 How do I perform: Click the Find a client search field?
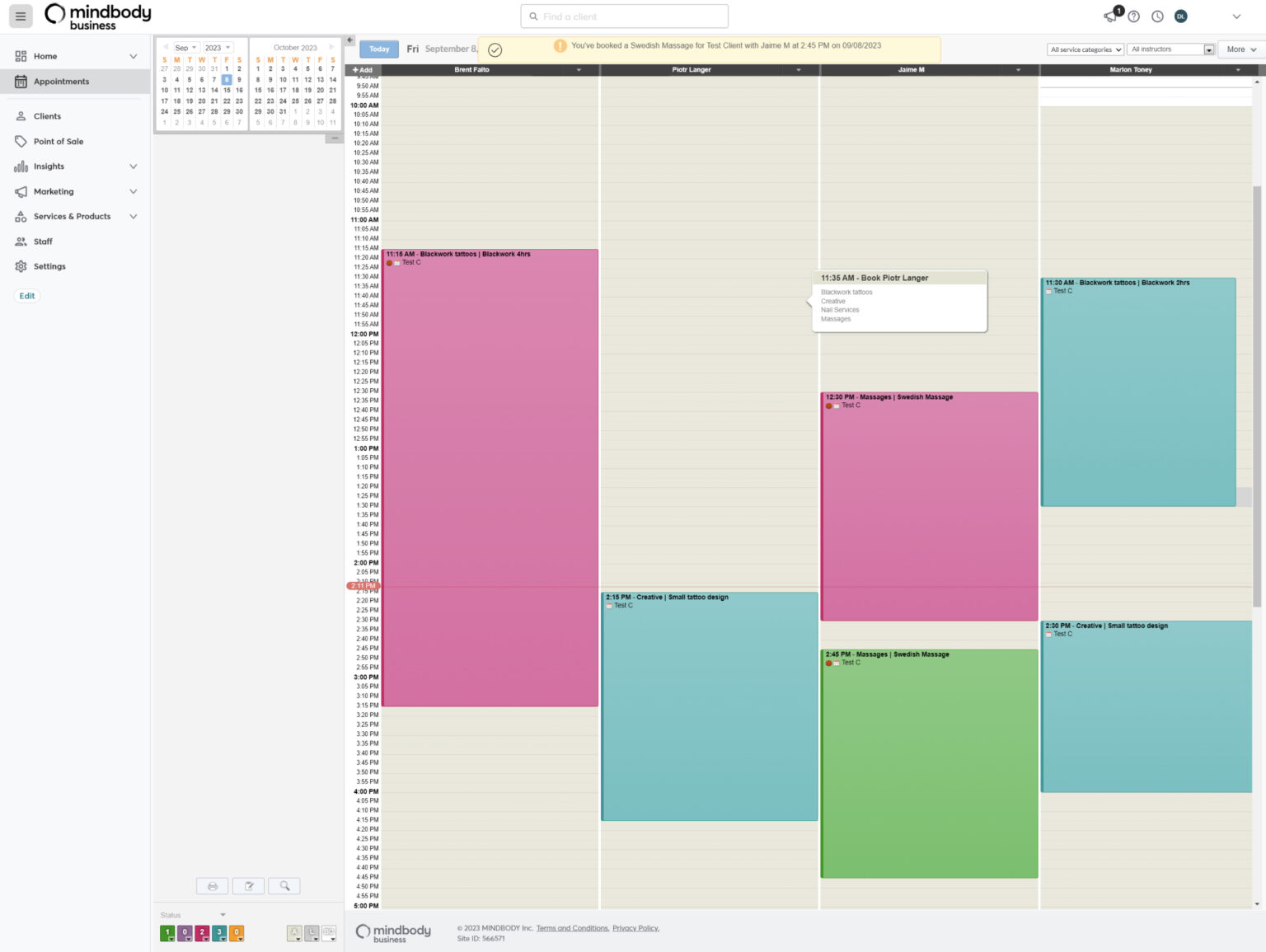coord(625,16)
